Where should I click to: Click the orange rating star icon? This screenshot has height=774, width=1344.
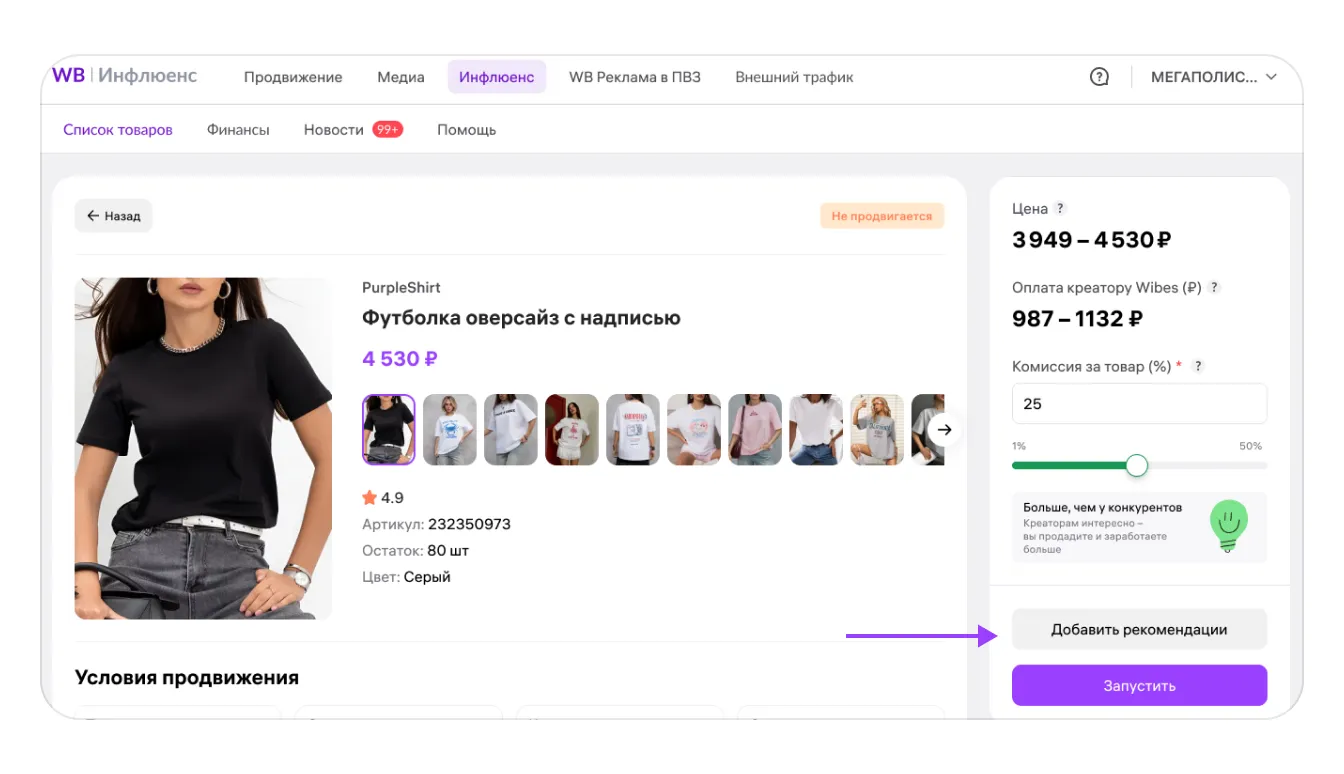369,498
